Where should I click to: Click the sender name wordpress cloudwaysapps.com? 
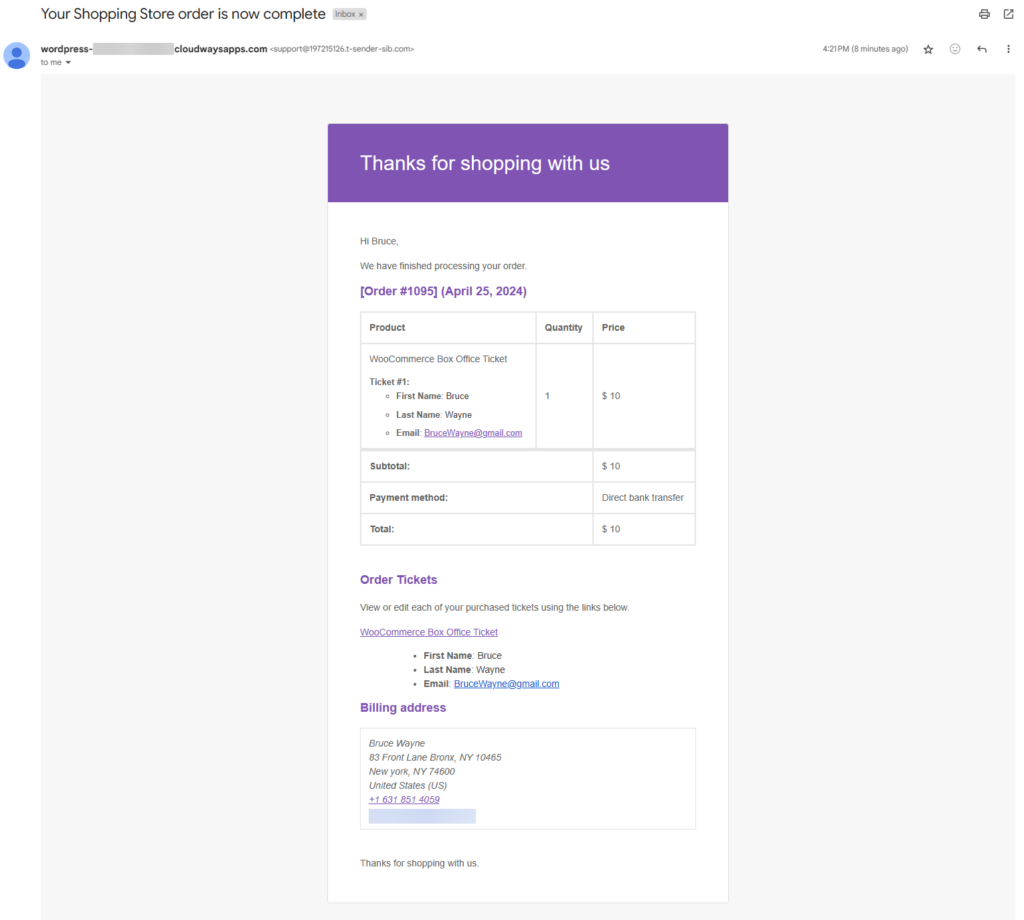153,49
